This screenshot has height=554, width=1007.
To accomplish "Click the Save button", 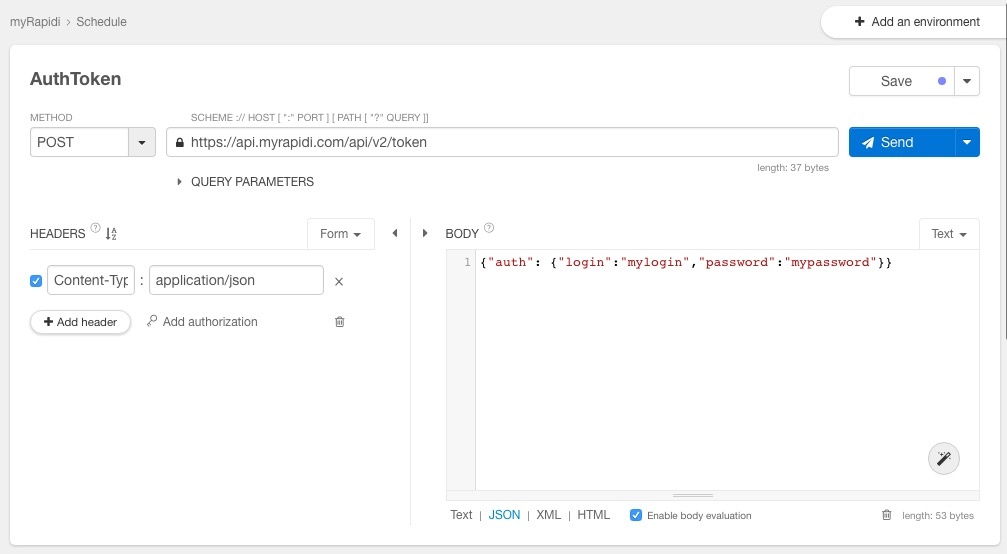I will tap(902, 82).
